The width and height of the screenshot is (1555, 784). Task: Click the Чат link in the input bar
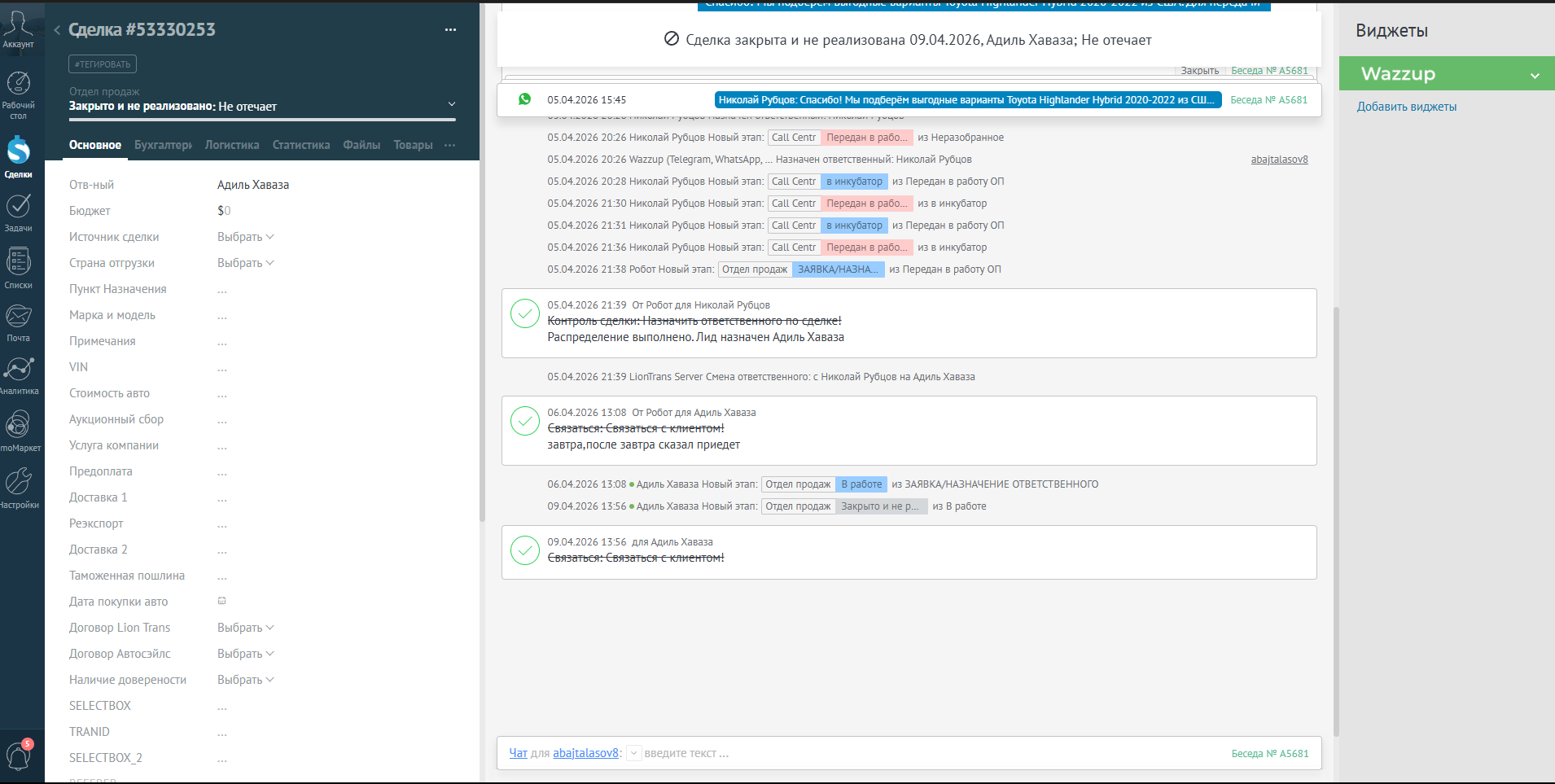pyautogui.click(x=518, y=753)
